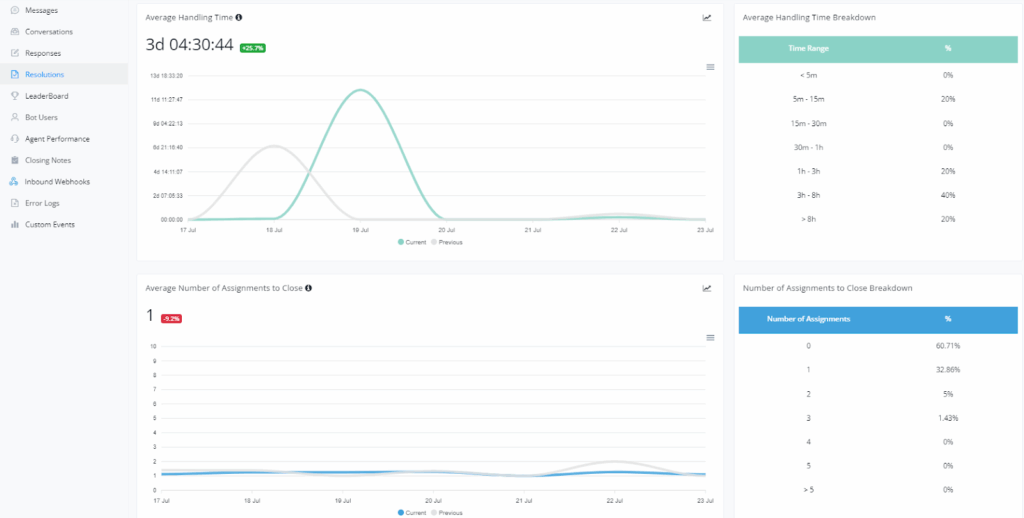Open the Messages sidebar item

coord(41,10)
